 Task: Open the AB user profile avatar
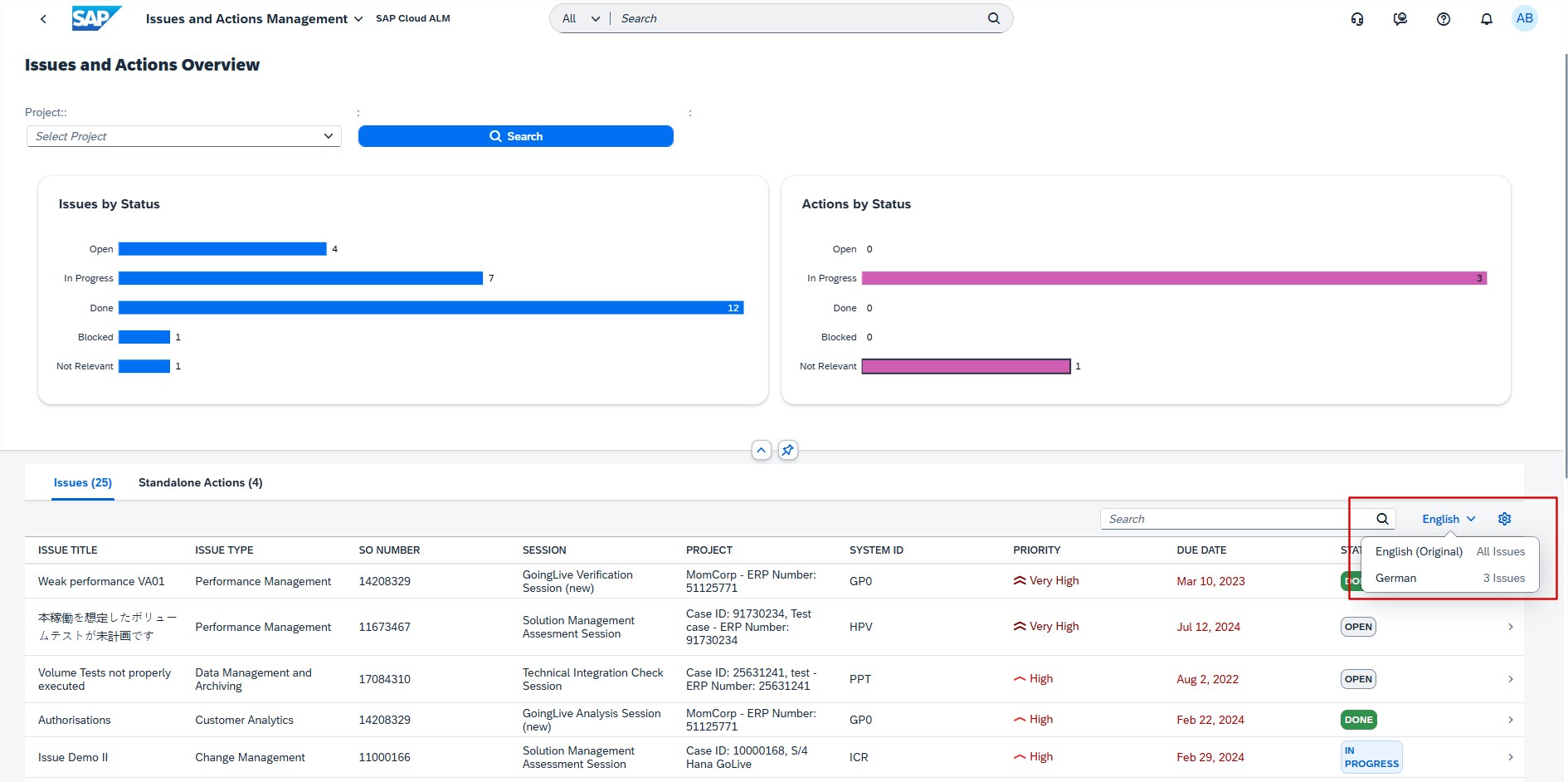pos(1525,18)
